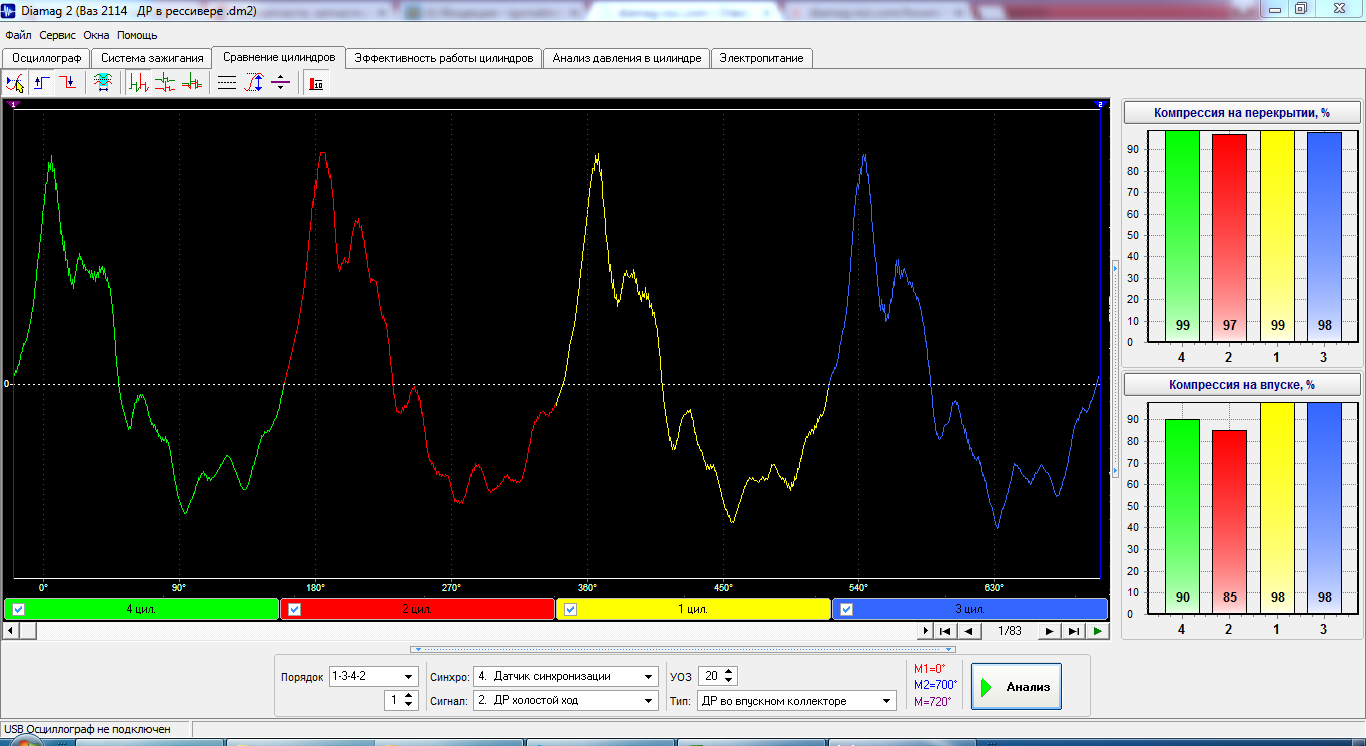Click the Анализ button

click(1016, 687)
